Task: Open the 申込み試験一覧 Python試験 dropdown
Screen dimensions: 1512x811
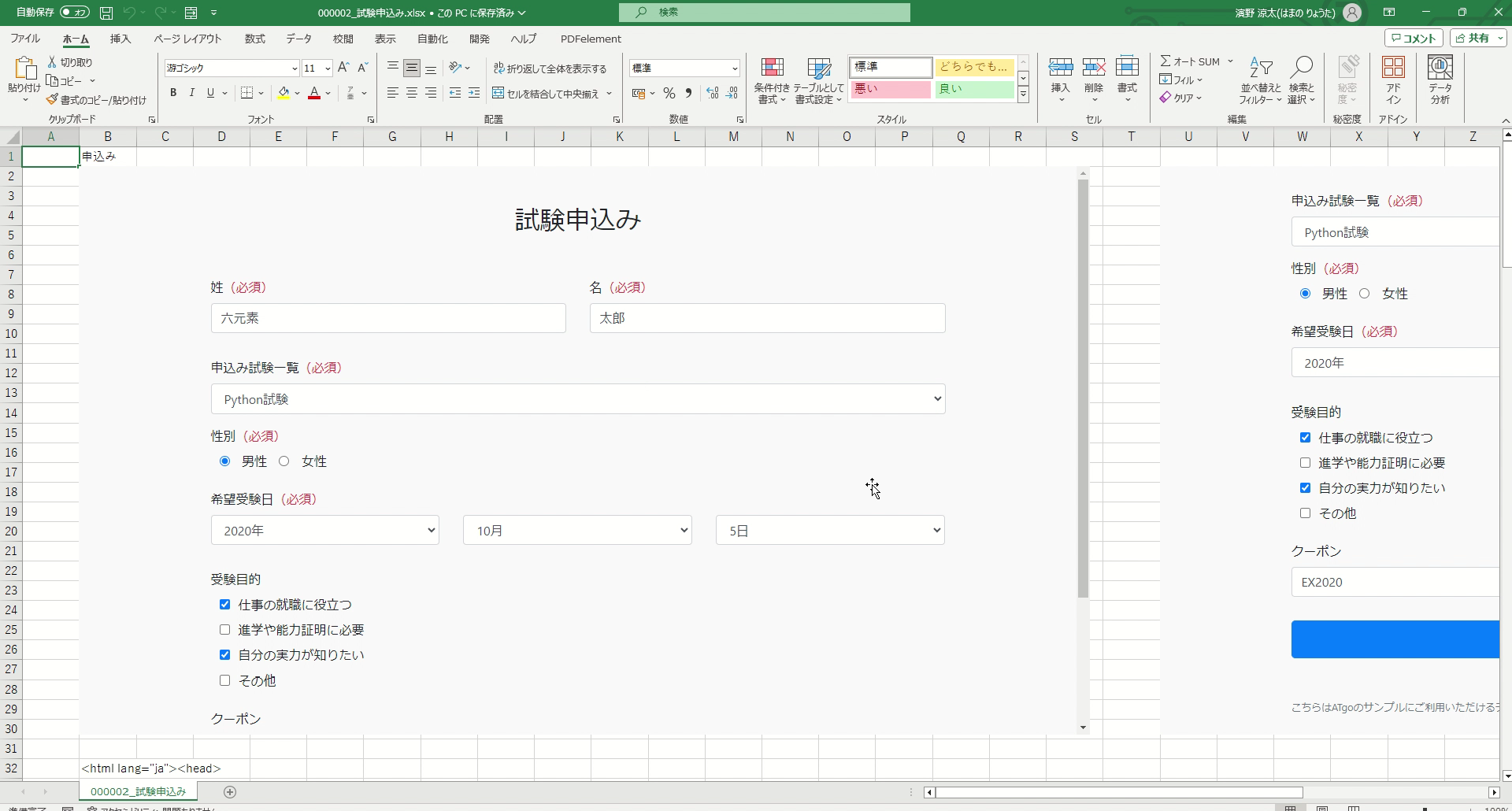Action: coord(578,399)
